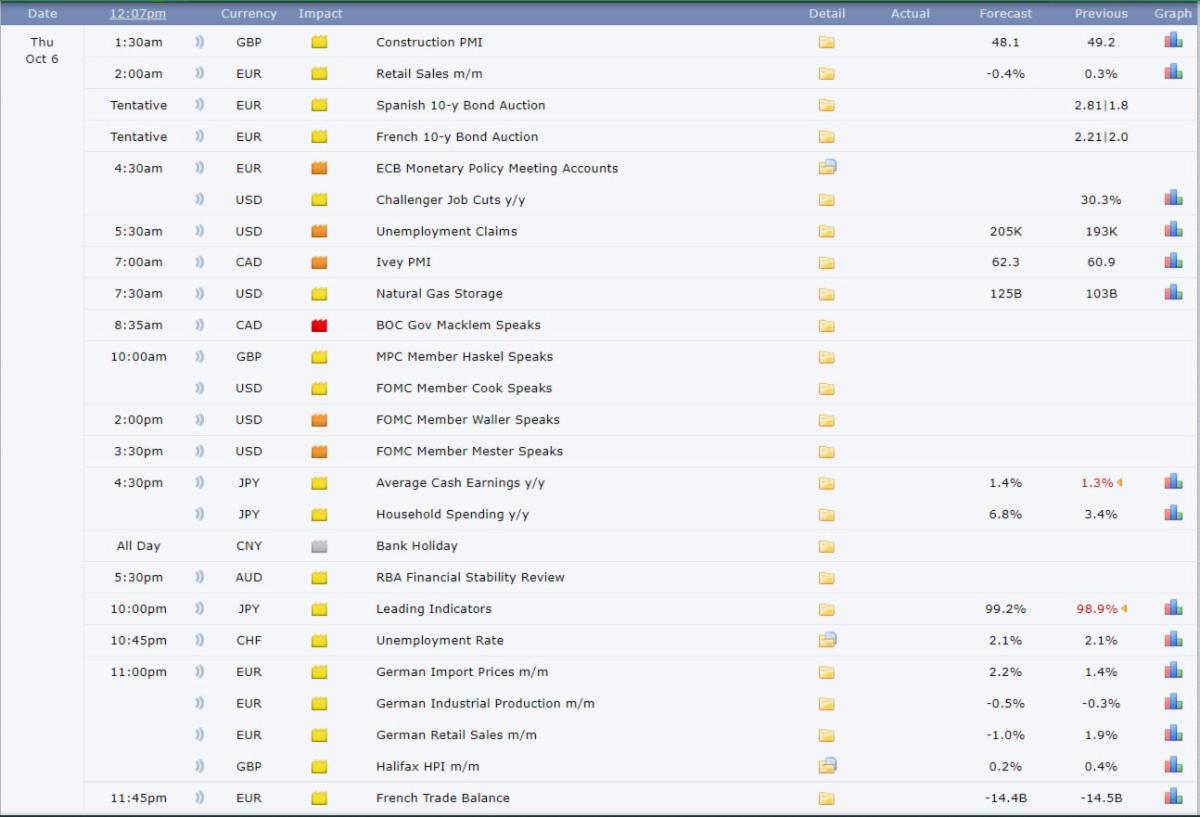This screenshot has width=1200, height=817.
Task: Click the 12:07pm time link
Action: [x=138, y=14]
